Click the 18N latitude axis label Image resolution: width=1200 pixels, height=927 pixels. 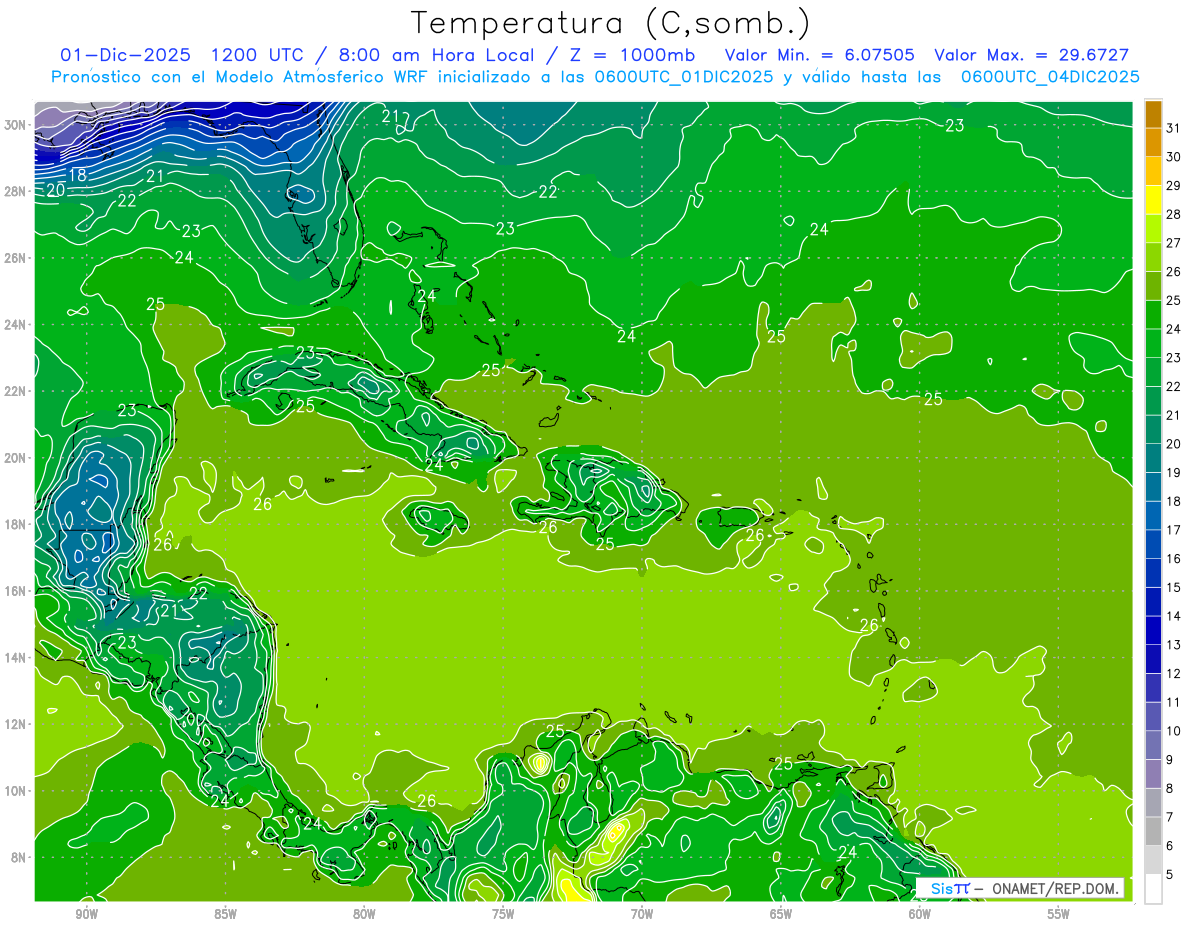(x=17, y=524)
